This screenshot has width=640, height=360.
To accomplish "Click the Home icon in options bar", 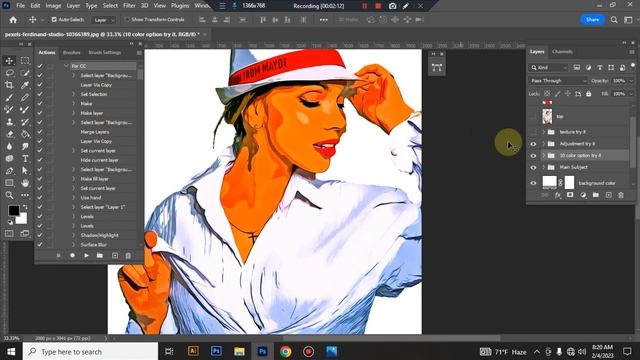I will coord(13,20).
